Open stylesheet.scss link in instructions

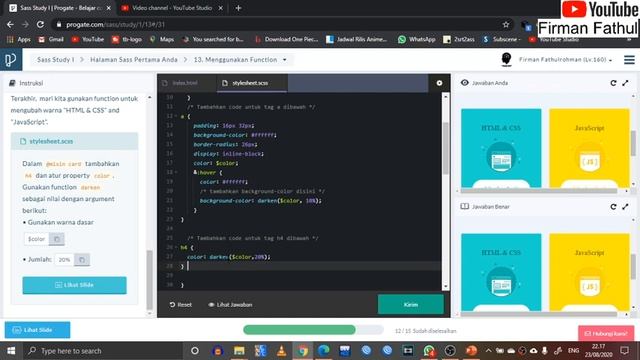51,141
